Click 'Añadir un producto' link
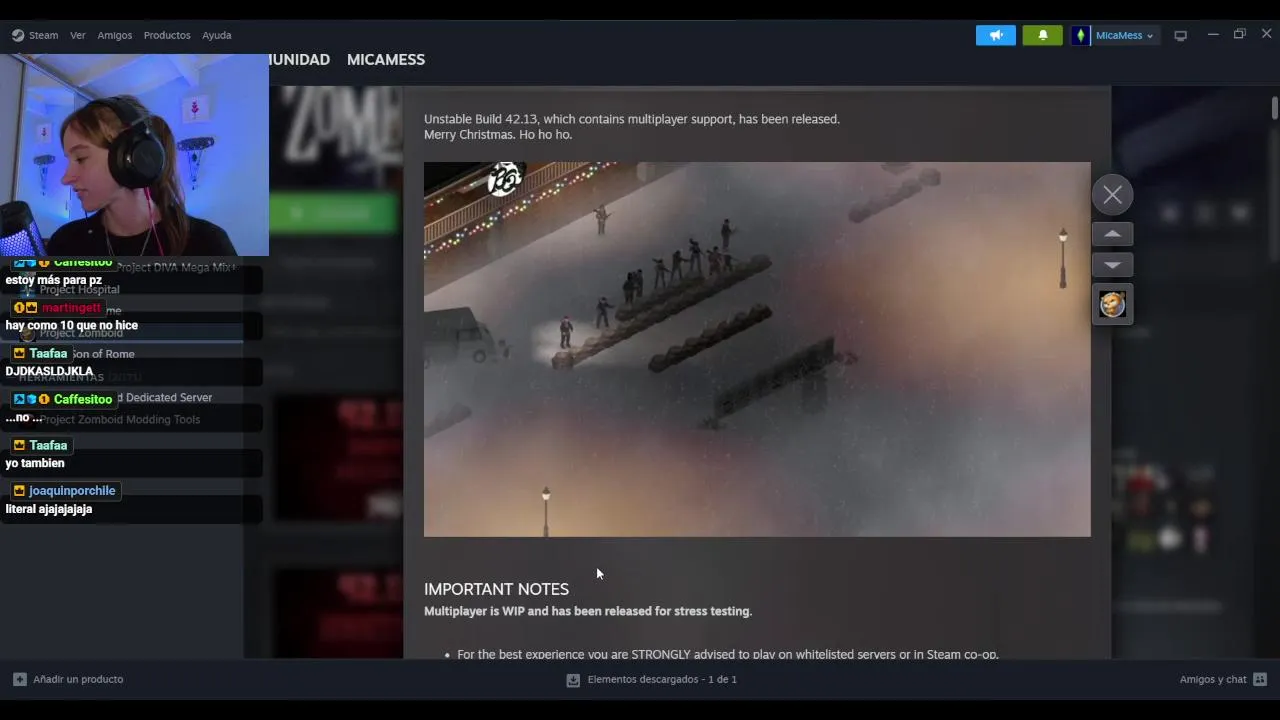1280x720 pixels. [x=78, y=679]
